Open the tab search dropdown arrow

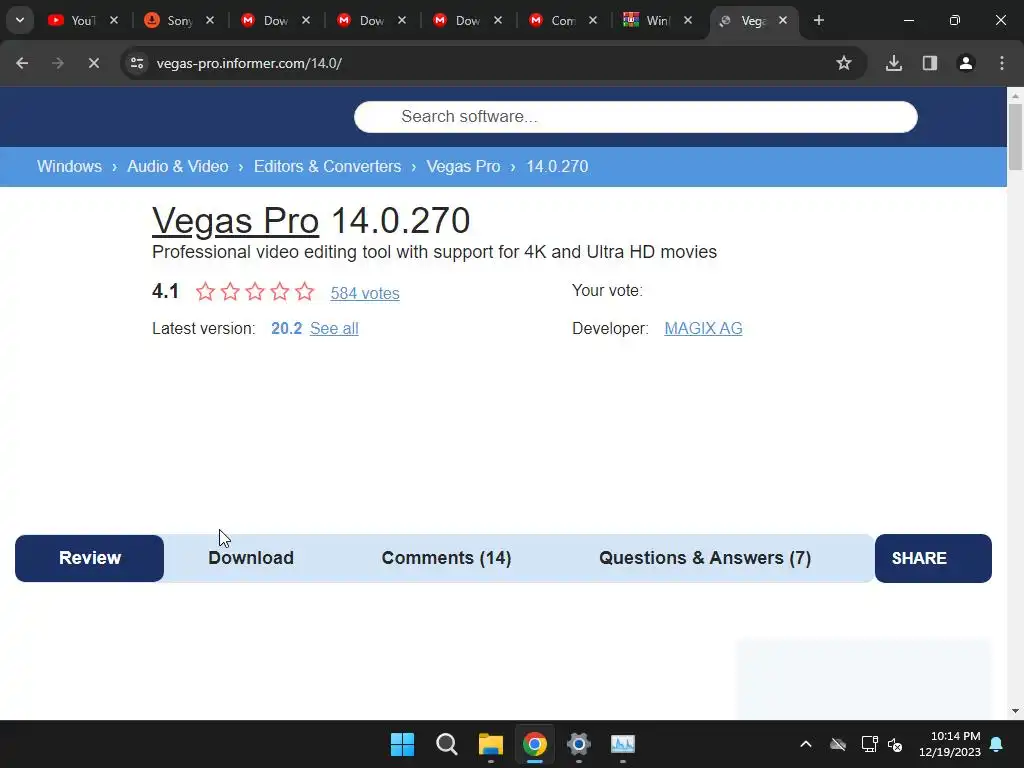pos(20,20)
